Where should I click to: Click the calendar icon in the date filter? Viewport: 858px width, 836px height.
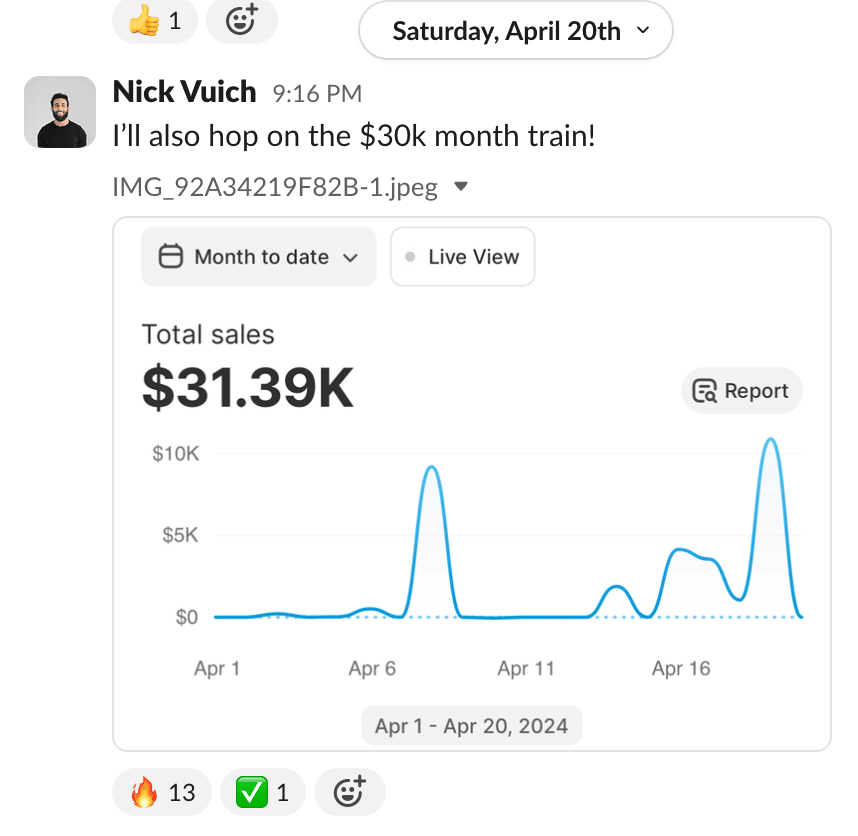pos(171,257)
